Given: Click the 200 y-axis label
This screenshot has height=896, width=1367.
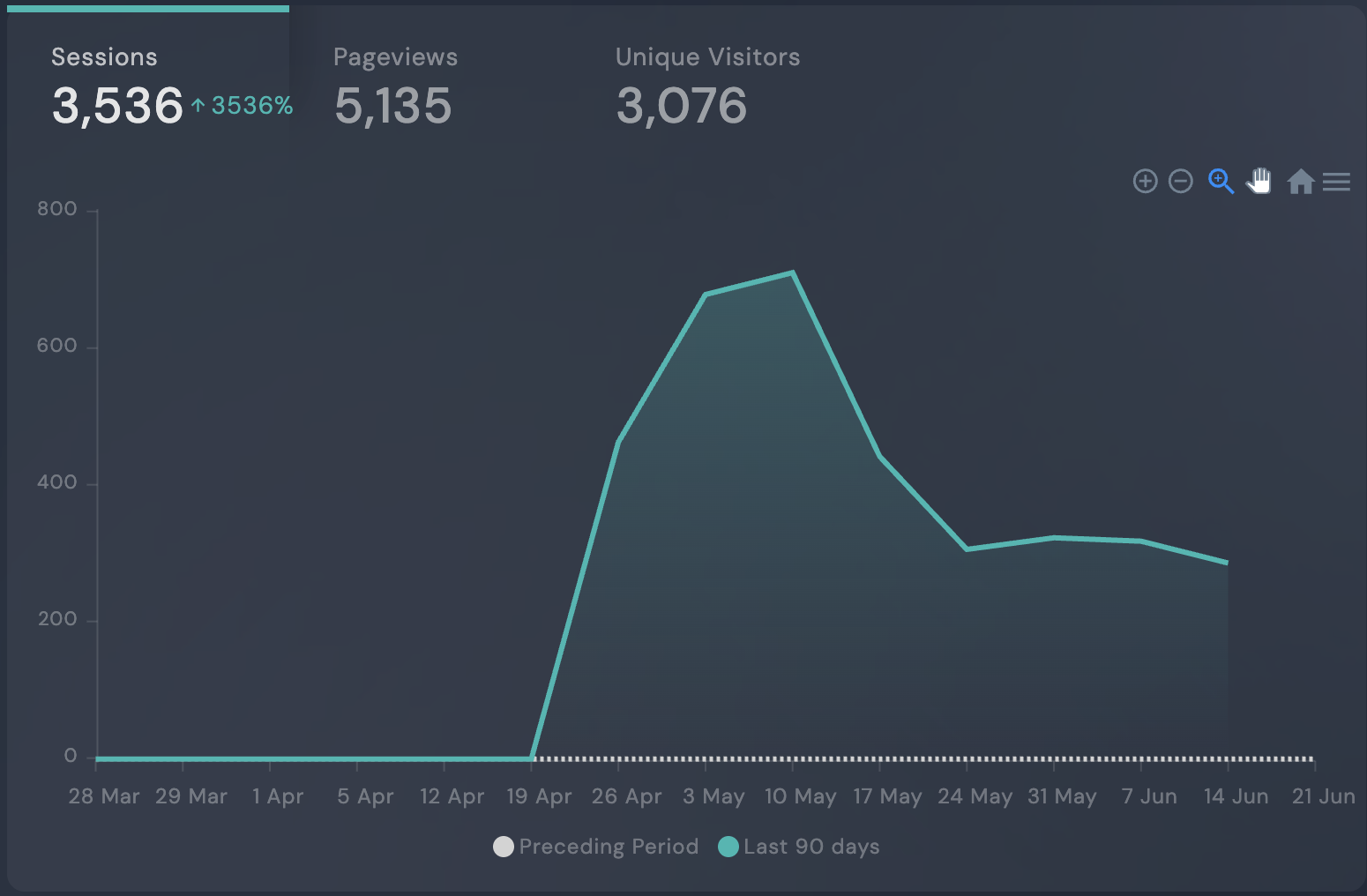Looking at the screenshot, I should click(57, 619).
